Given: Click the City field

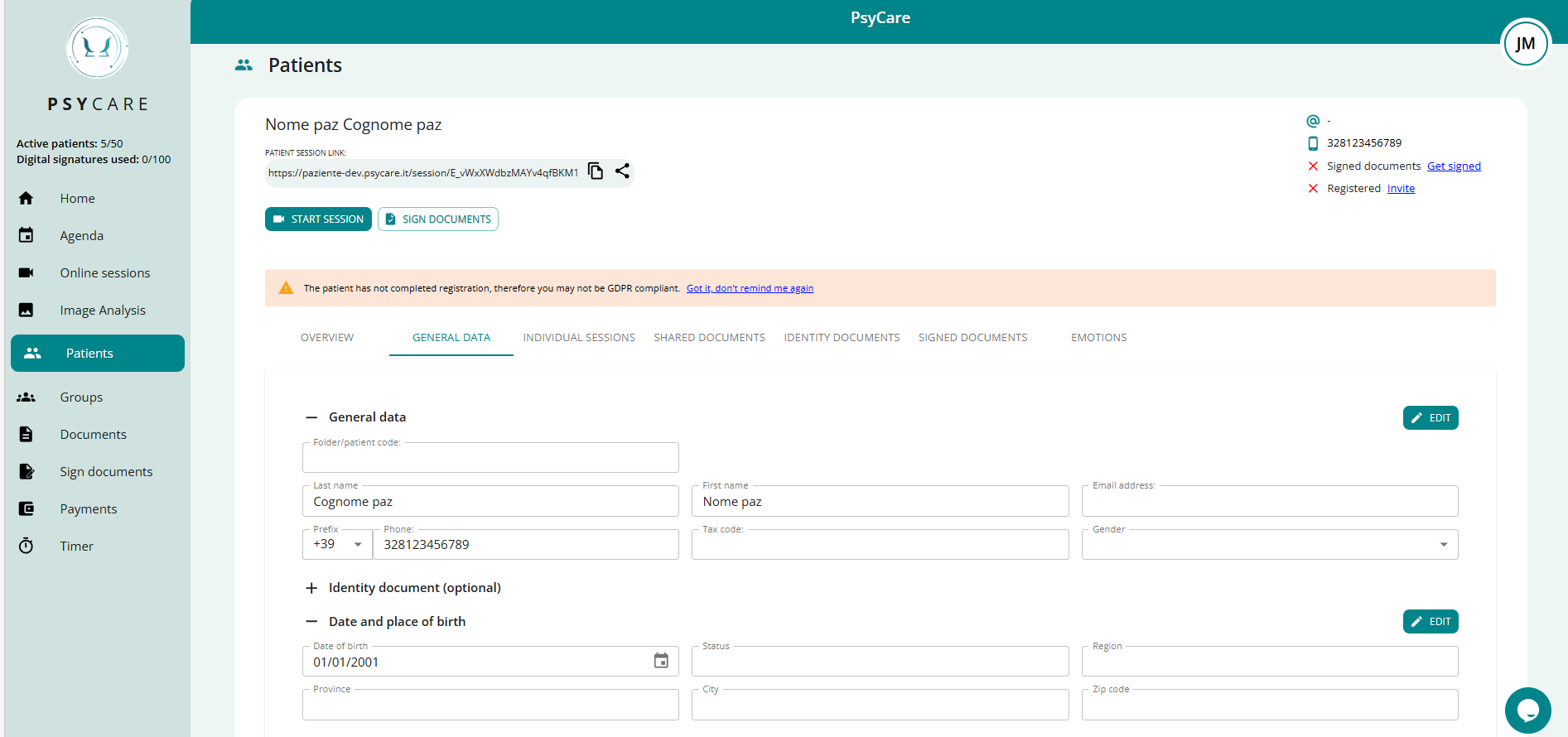Looking at the screenshot, I should [880, 705].
